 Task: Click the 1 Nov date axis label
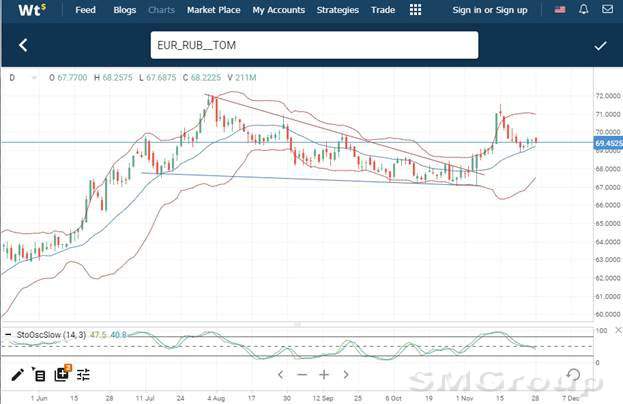(x=464, y=398)
